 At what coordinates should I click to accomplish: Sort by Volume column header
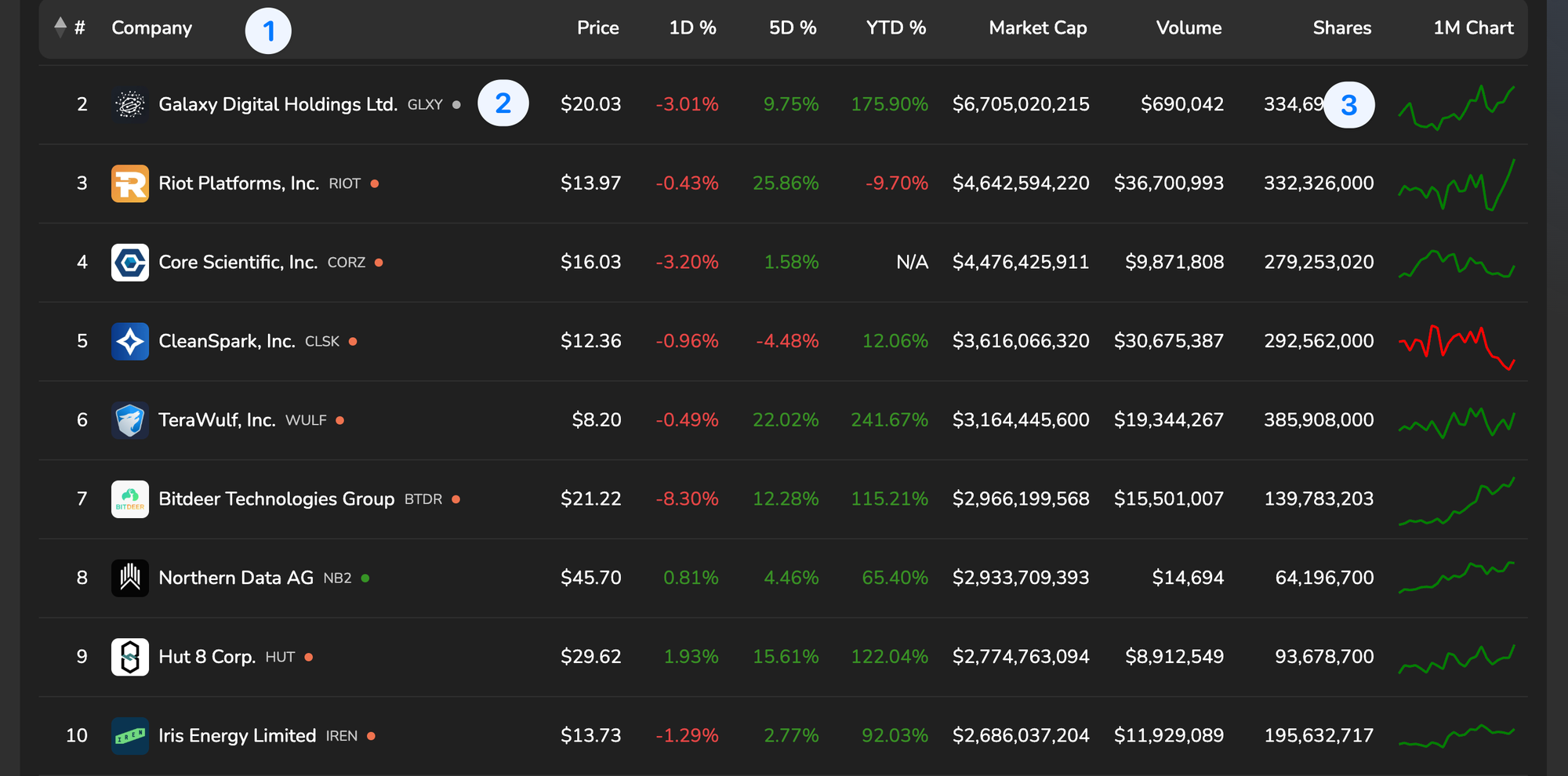(x=1188, y=28)
